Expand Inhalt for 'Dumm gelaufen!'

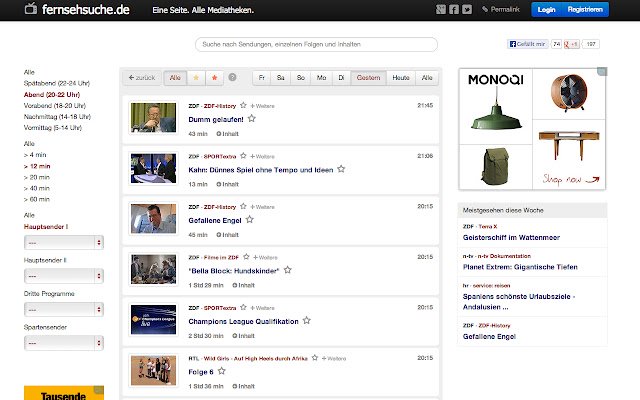227,134
